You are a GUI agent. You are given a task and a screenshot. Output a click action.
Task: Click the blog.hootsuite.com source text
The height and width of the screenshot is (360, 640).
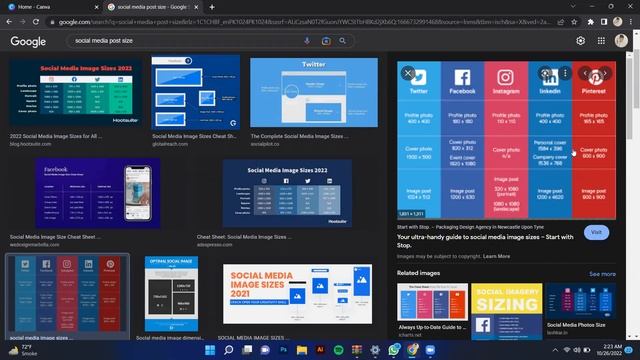tap(31, 144)
